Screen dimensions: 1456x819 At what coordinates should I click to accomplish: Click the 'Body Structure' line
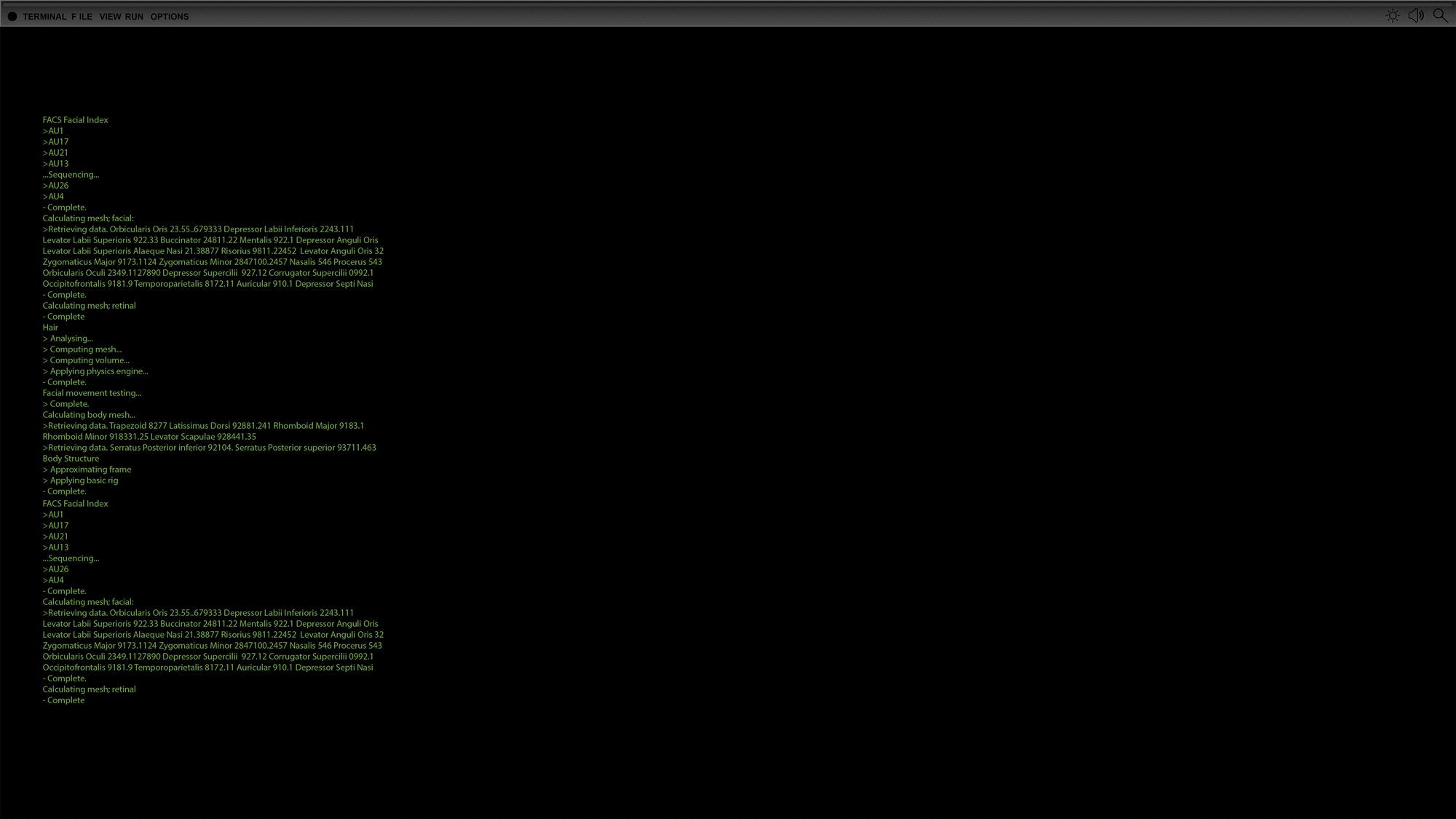(71, 459)
